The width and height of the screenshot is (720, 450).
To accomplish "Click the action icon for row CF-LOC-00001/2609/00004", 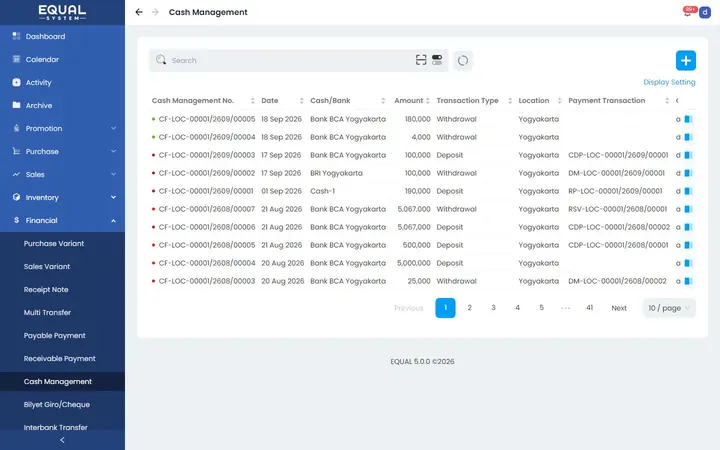I will (x=688, y=137).
